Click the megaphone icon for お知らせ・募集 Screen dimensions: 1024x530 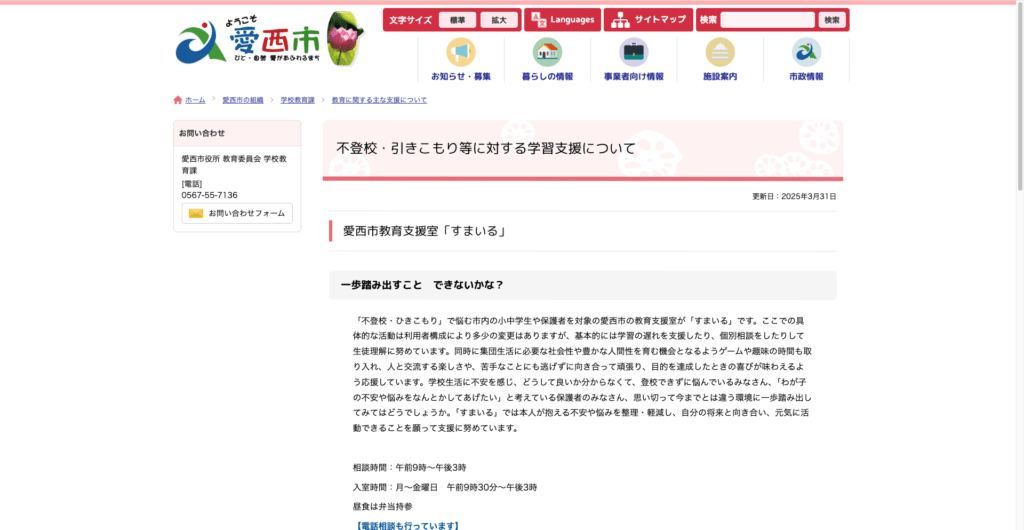pos(460,52)
